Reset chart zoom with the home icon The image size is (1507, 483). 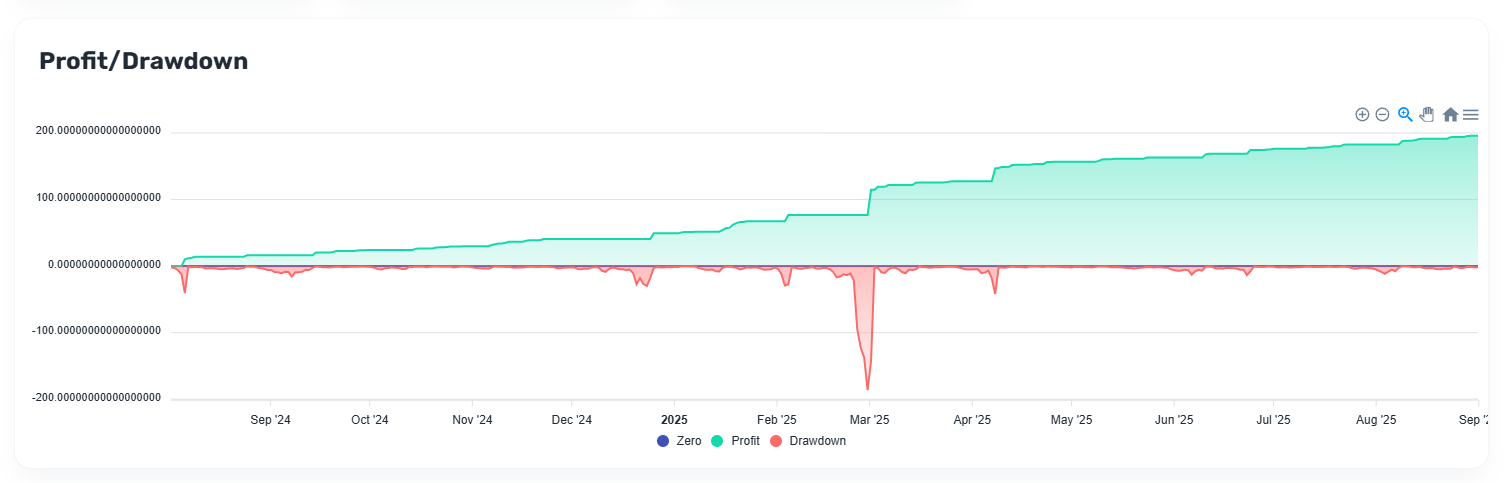click(x=1450, y=115)
